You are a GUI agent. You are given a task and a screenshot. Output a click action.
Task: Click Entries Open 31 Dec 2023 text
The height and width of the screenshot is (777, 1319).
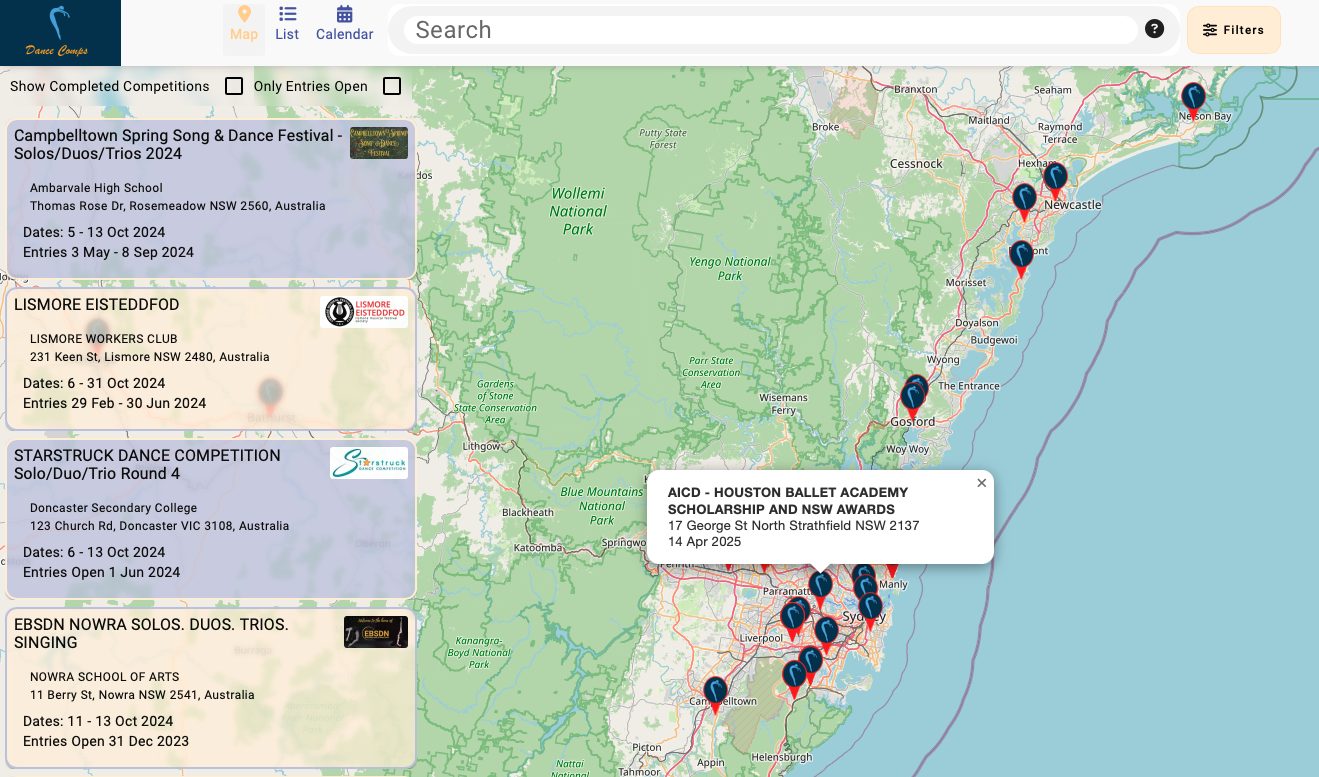106,741
